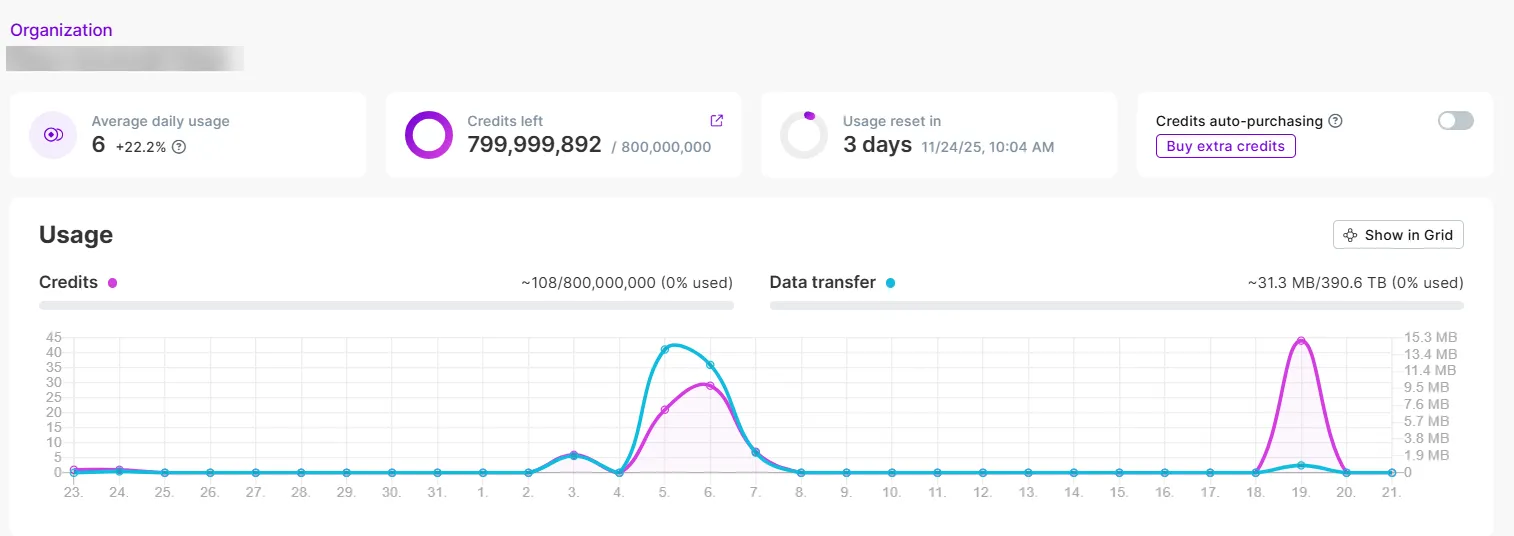Click the '3 days' reset countdown
This screenshot has width=1514, height=536.
tap(877, 145)
